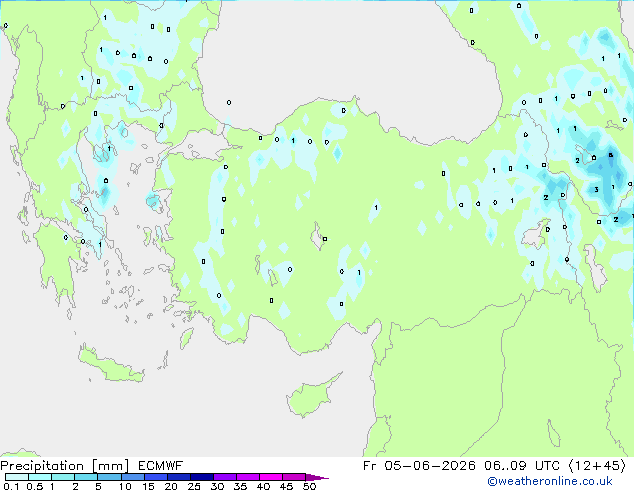634x490 pixels.
Task: Click the "06..09" time range text
Action: click(x=505, y=466)
